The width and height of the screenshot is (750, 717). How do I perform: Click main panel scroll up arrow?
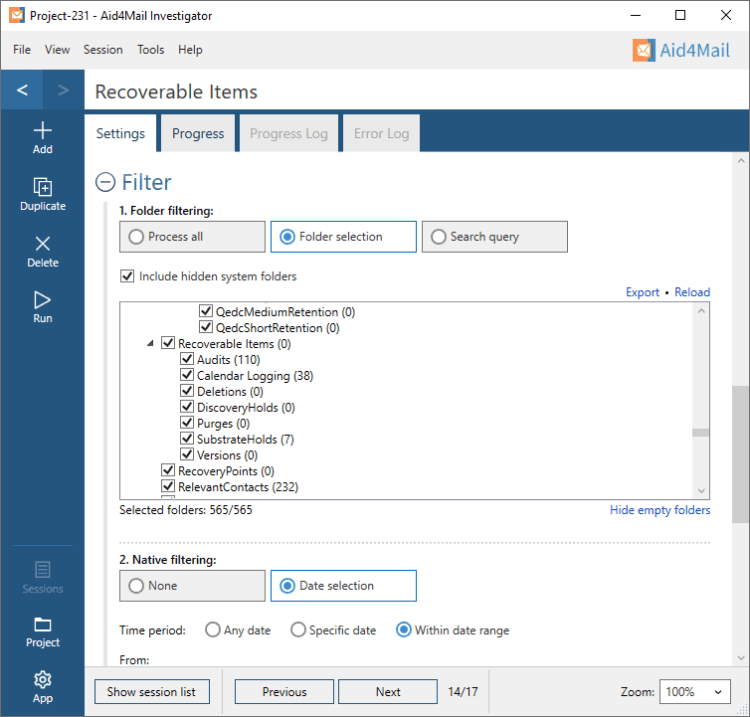pos(740,161)
